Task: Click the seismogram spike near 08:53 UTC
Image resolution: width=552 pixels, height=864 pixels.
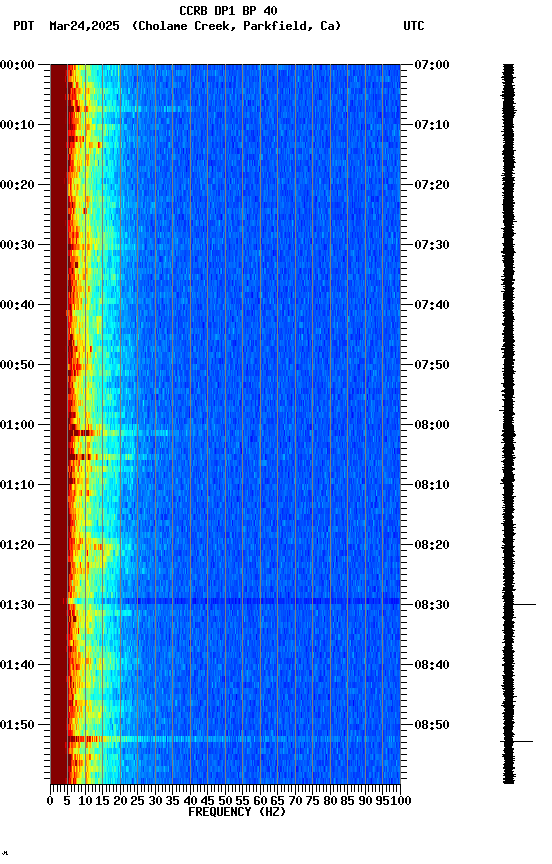Action: [x=517, y=742]
